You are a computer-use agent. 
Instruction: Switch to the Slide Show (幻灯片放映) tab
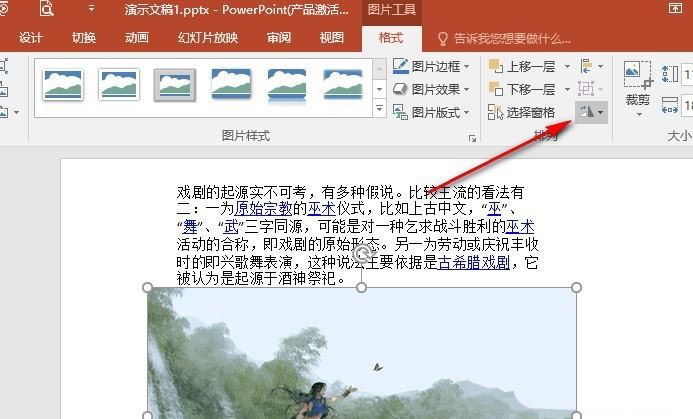coord(208,38)
